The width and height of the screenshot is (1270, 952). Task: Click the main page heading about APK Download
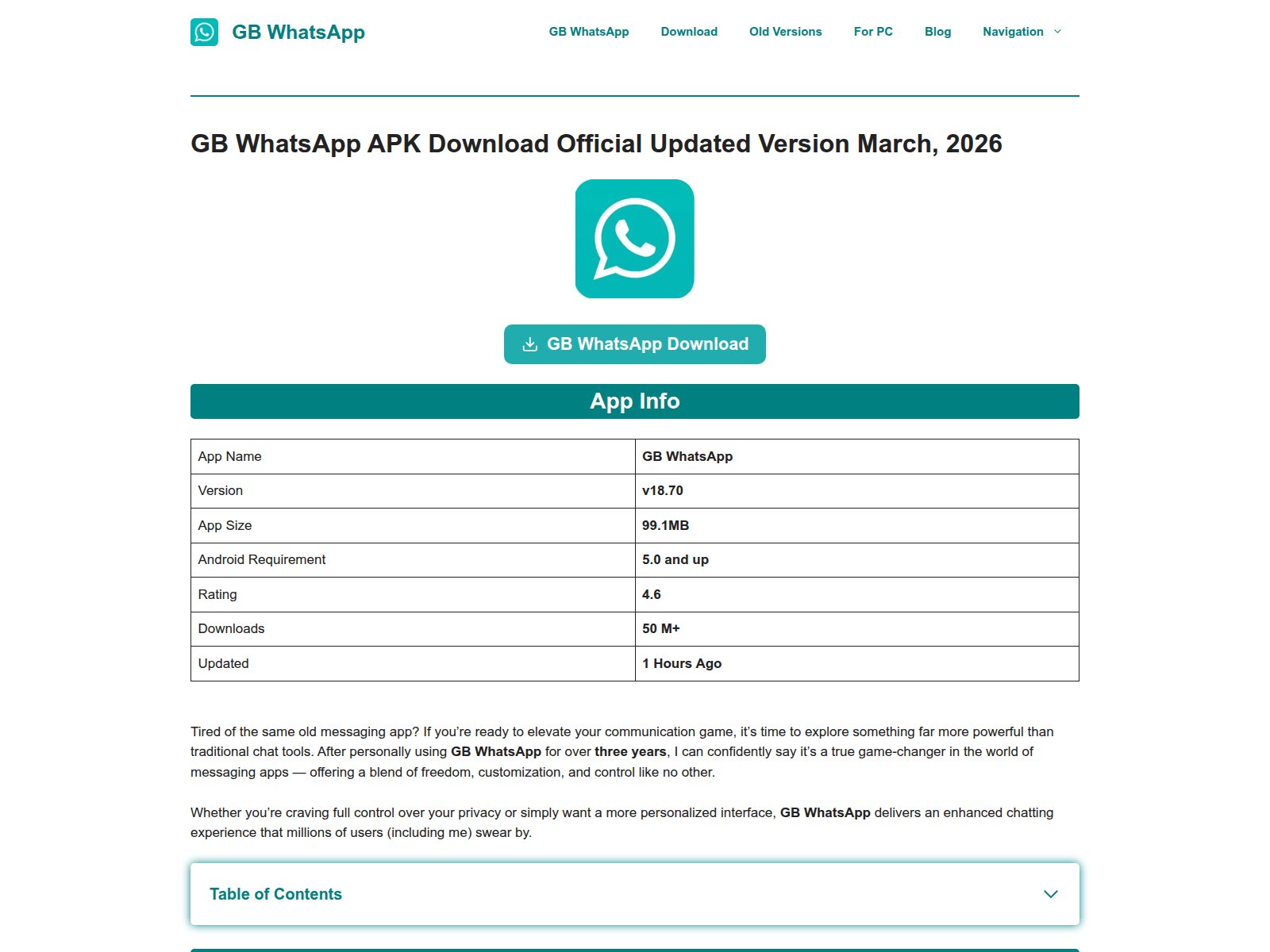[x=596, y=144]
